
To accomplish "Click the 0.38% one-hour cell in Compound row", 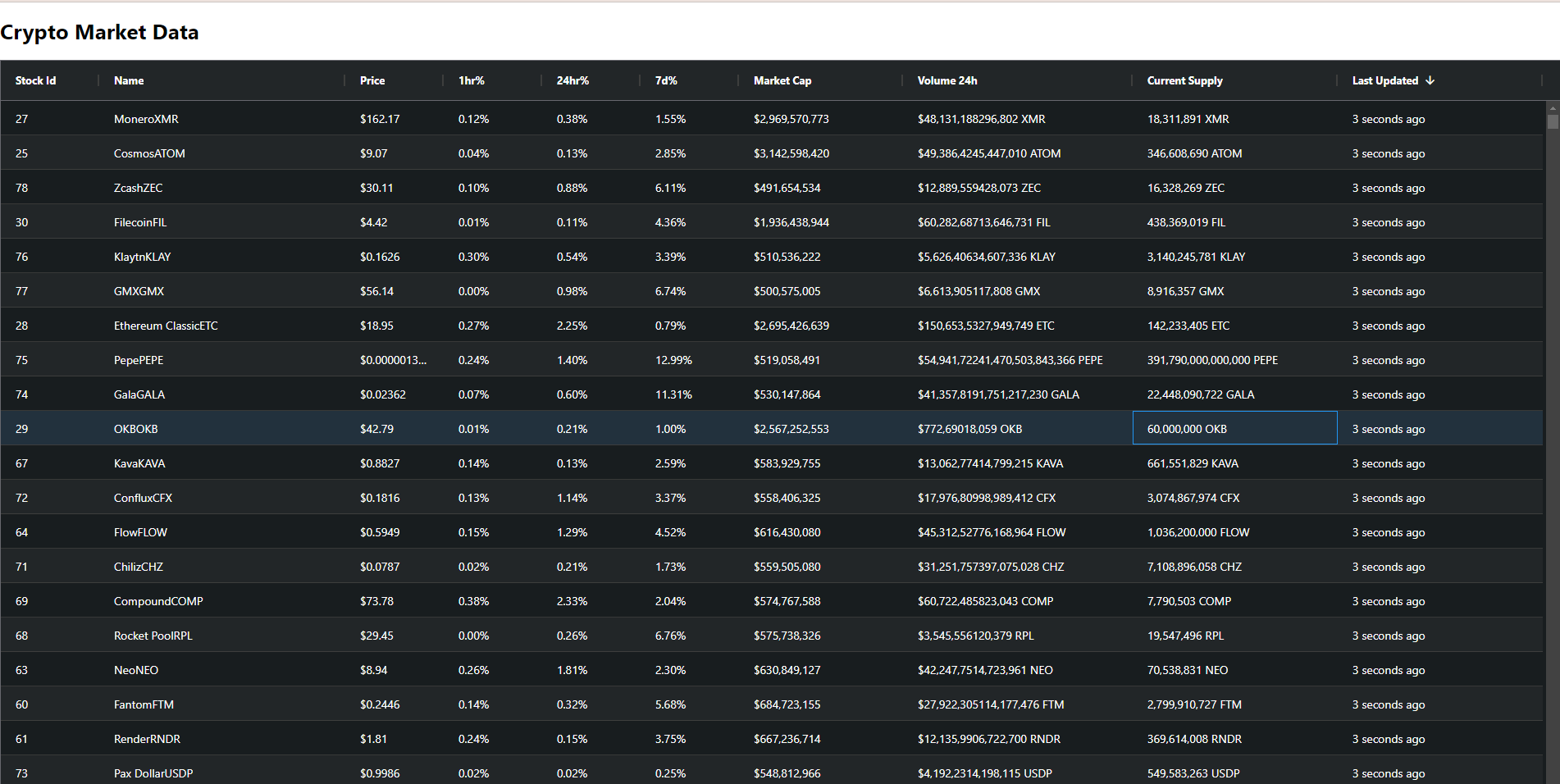I will (493, 601).
